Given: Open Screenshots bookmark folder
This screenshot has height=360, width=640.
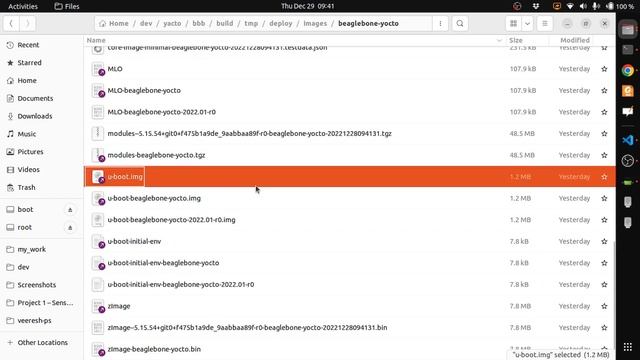Looking at the screenshot, I should tap(42, 285).
